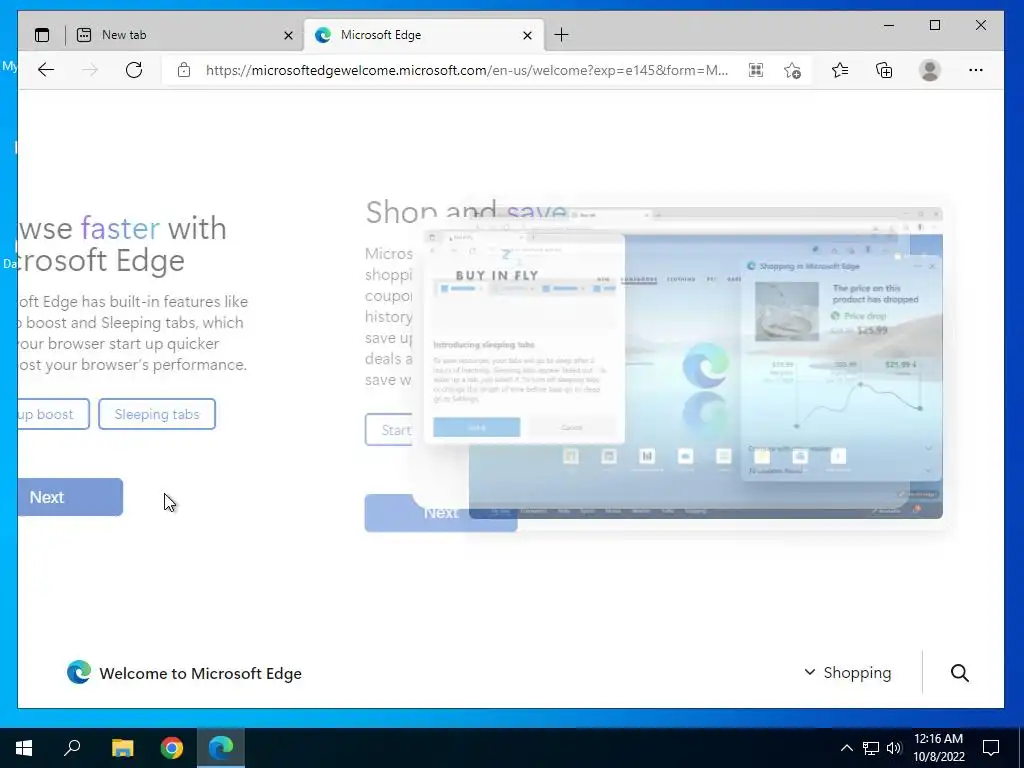Select the Microsoft Edge tab

point(424,35)
